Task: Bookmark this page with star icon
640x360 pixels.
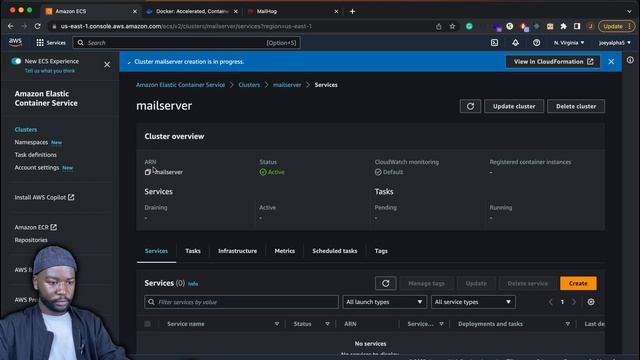Action: [x=452, y=27]
